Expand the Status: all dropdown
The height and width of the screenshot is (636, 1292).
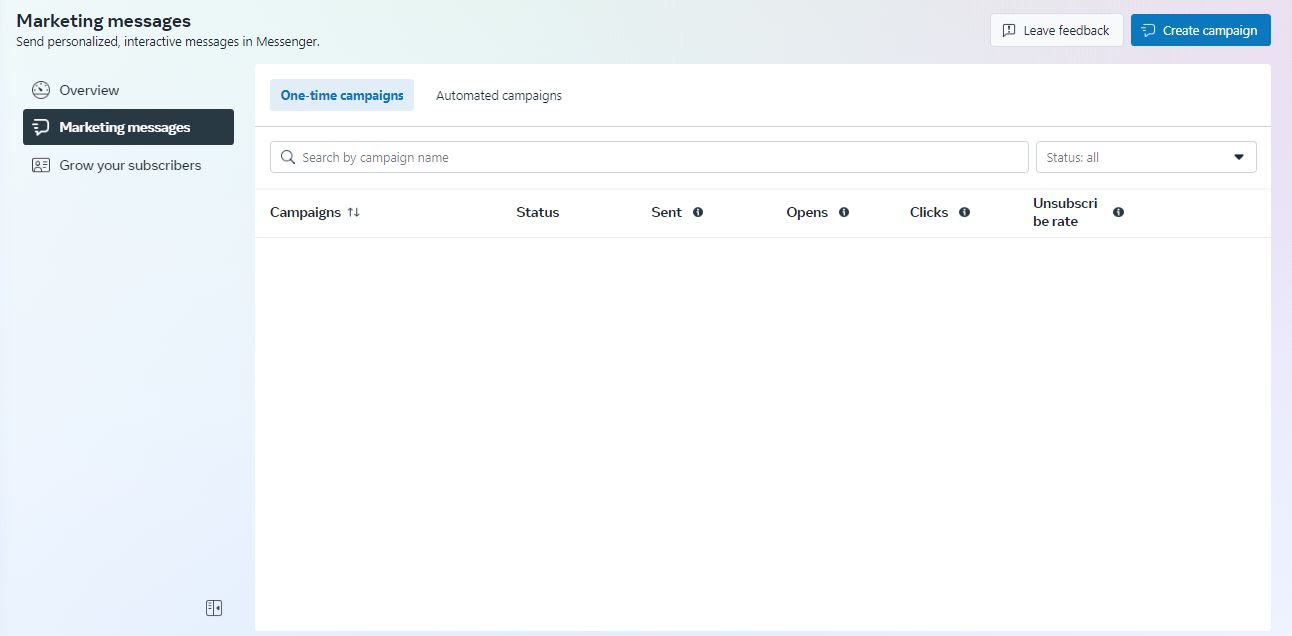pos(1146,157)
